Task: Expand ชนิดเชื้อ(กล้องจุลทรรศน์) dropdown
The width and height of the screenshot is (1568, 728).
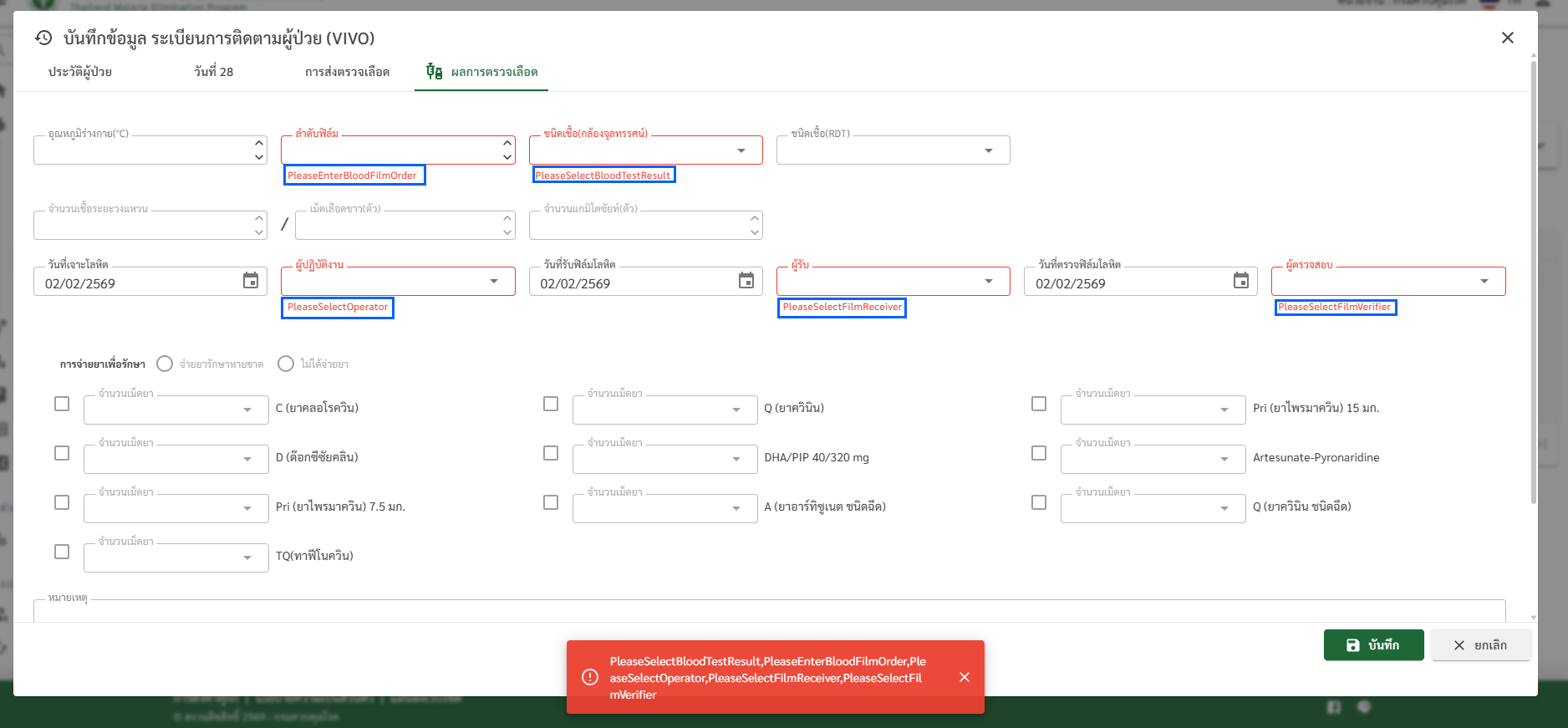Action: click(741, 150)
